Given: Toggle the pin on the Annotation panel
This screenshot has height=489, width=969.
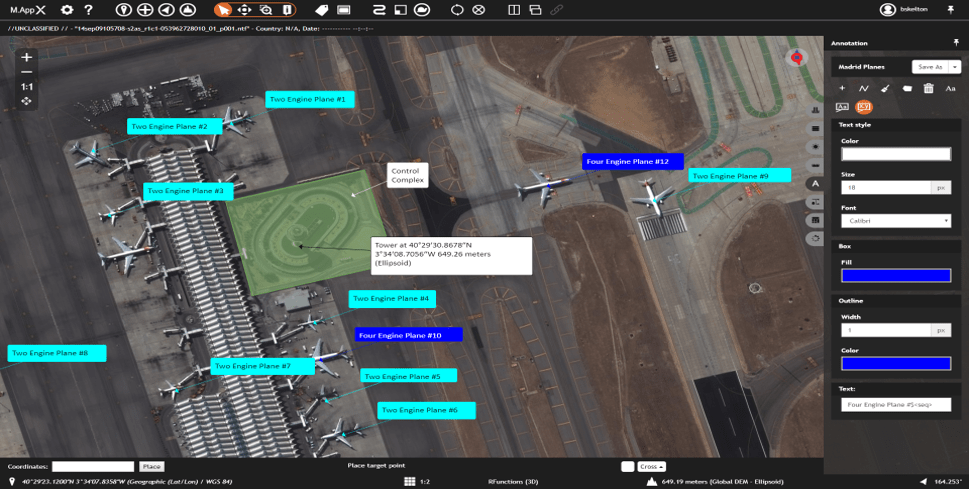Looking at the screenshot, I should point(955,43).
